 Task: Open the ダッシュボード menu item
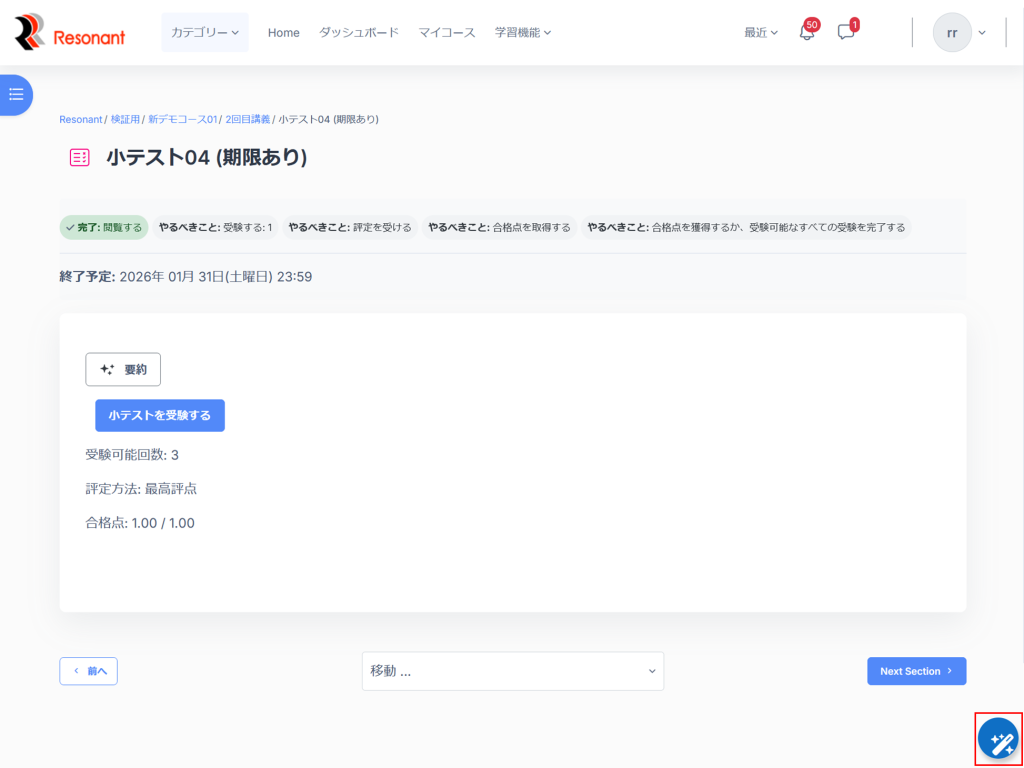(x=358, y=33)
